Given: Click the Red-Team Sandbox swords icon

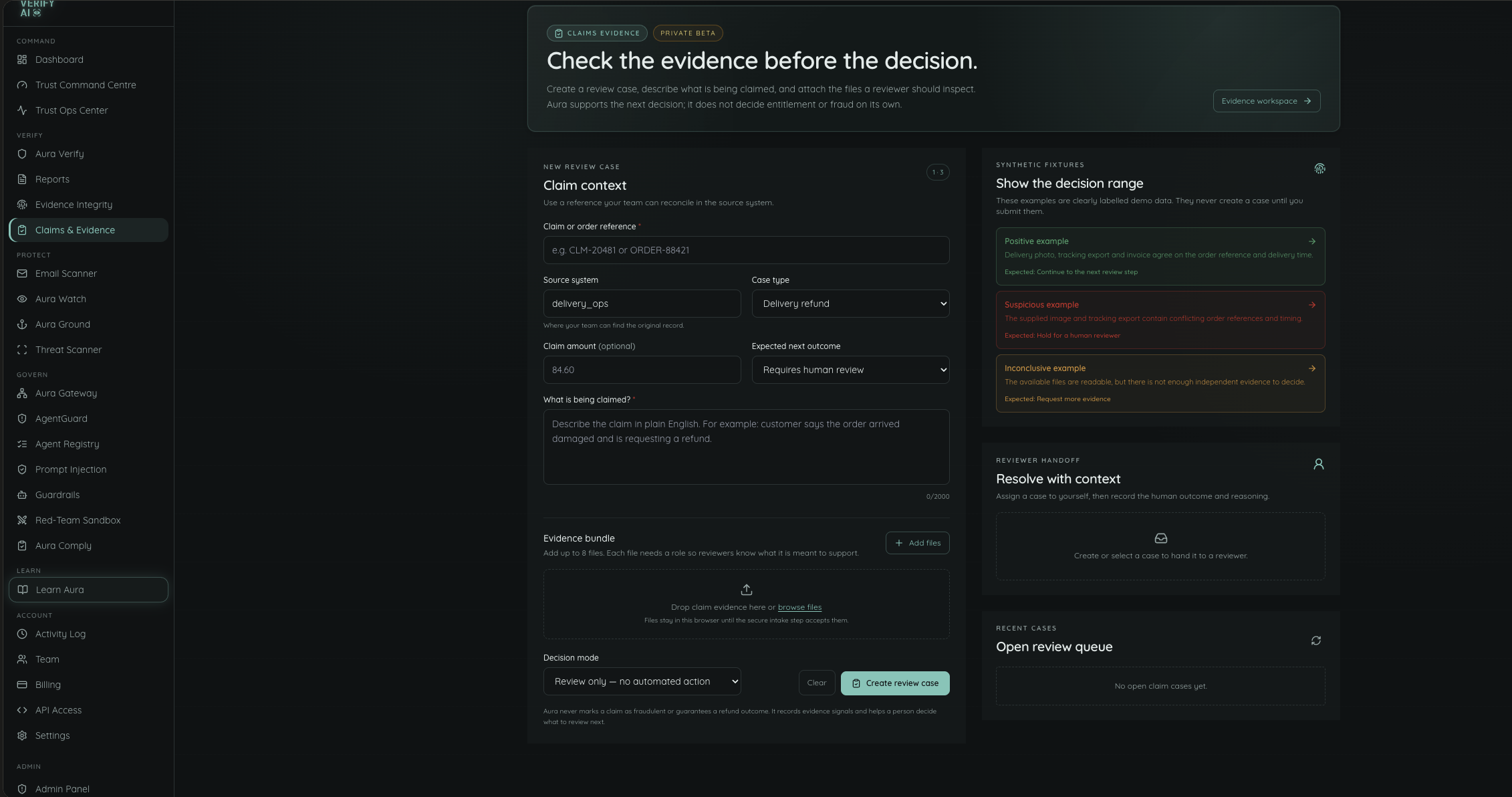Looking at the screenshot, I should [x=22, y=520].
